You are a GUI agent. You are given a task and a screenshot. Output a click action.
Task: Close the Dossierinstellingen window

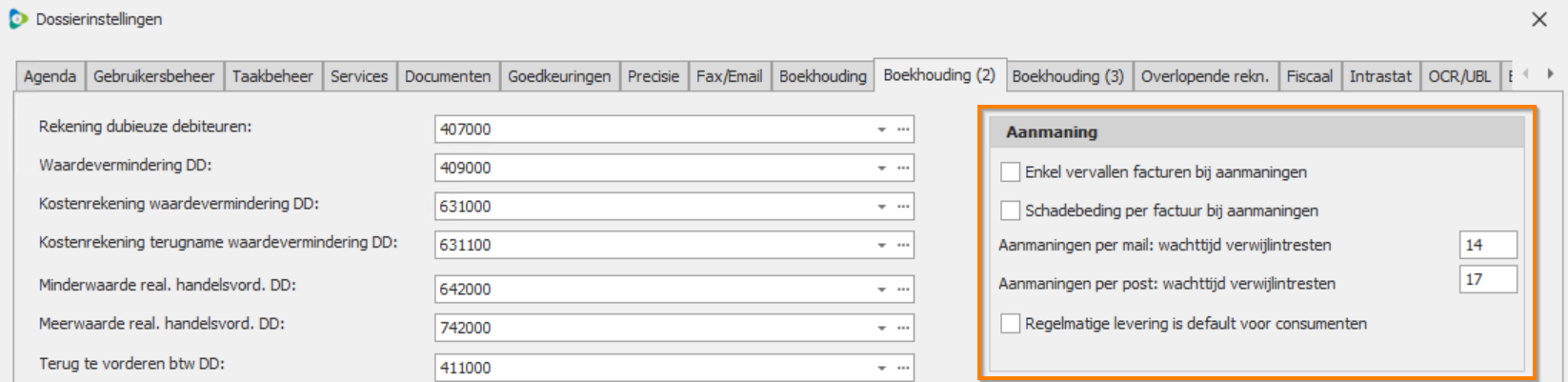coord(1539,19)
